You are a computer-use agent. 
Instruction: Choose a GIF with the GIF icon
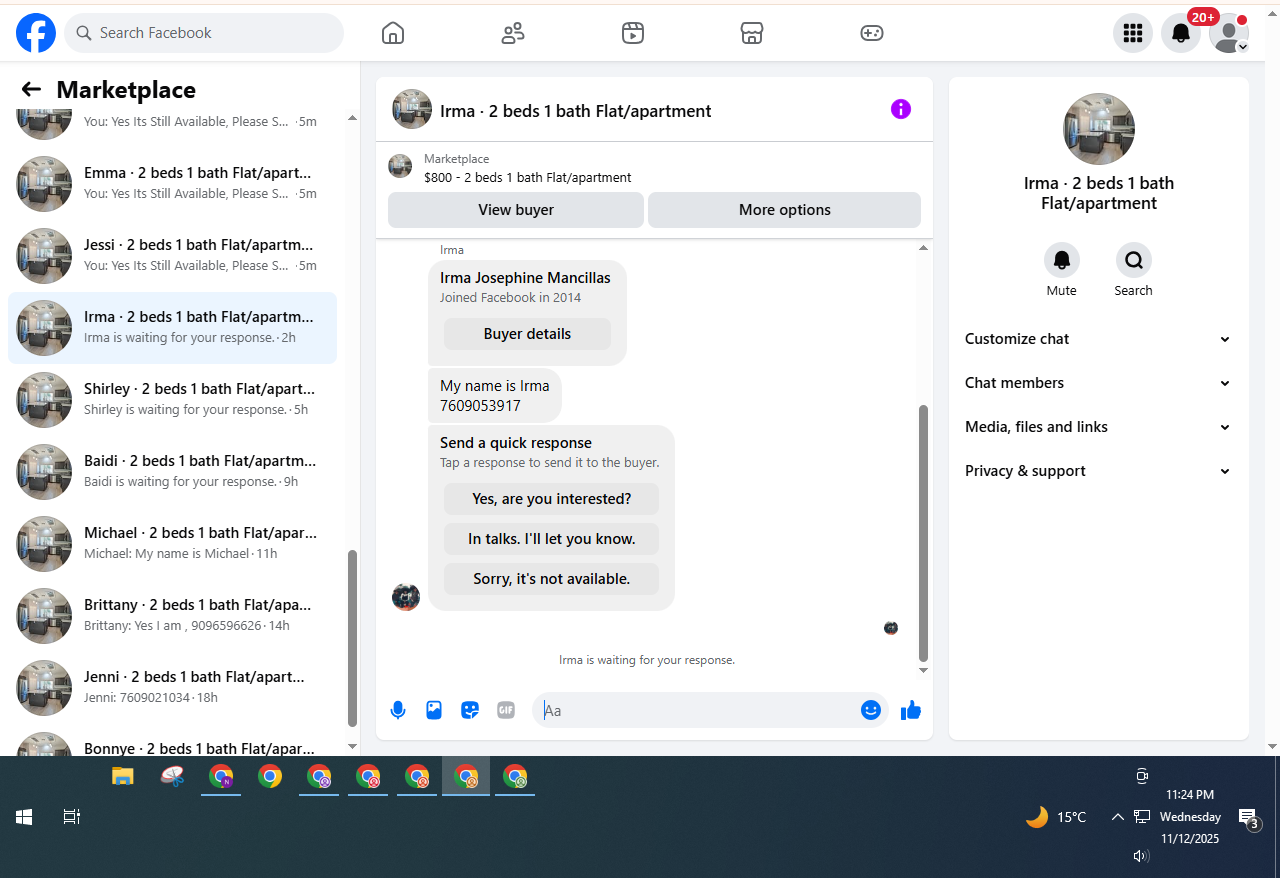pyautogui.click(x=506, y=710)
